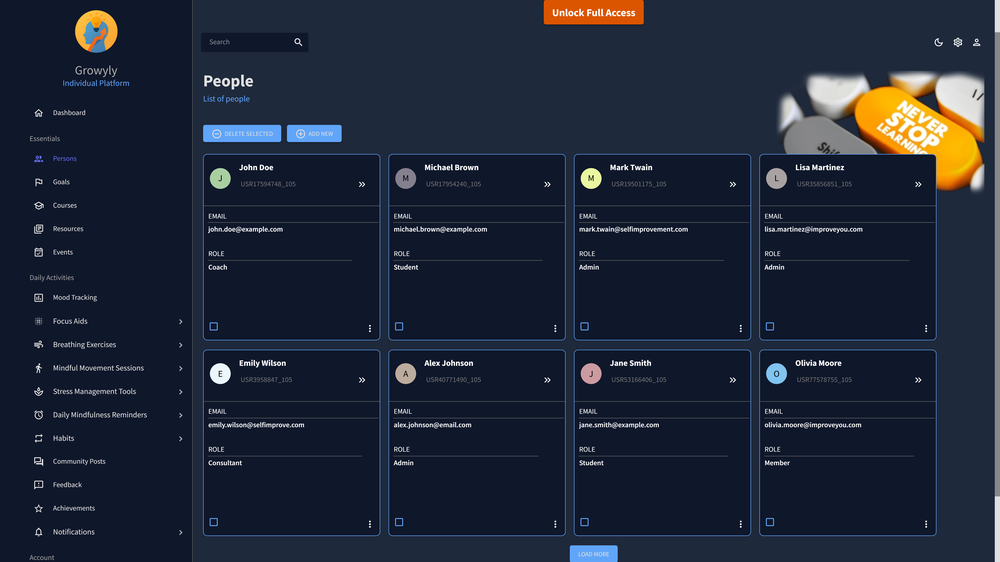Expand Daily Mindfulness Reminders chevron
Image resolution: width=1000 pixels, height=562 pixels.
(x=180, y=415)
